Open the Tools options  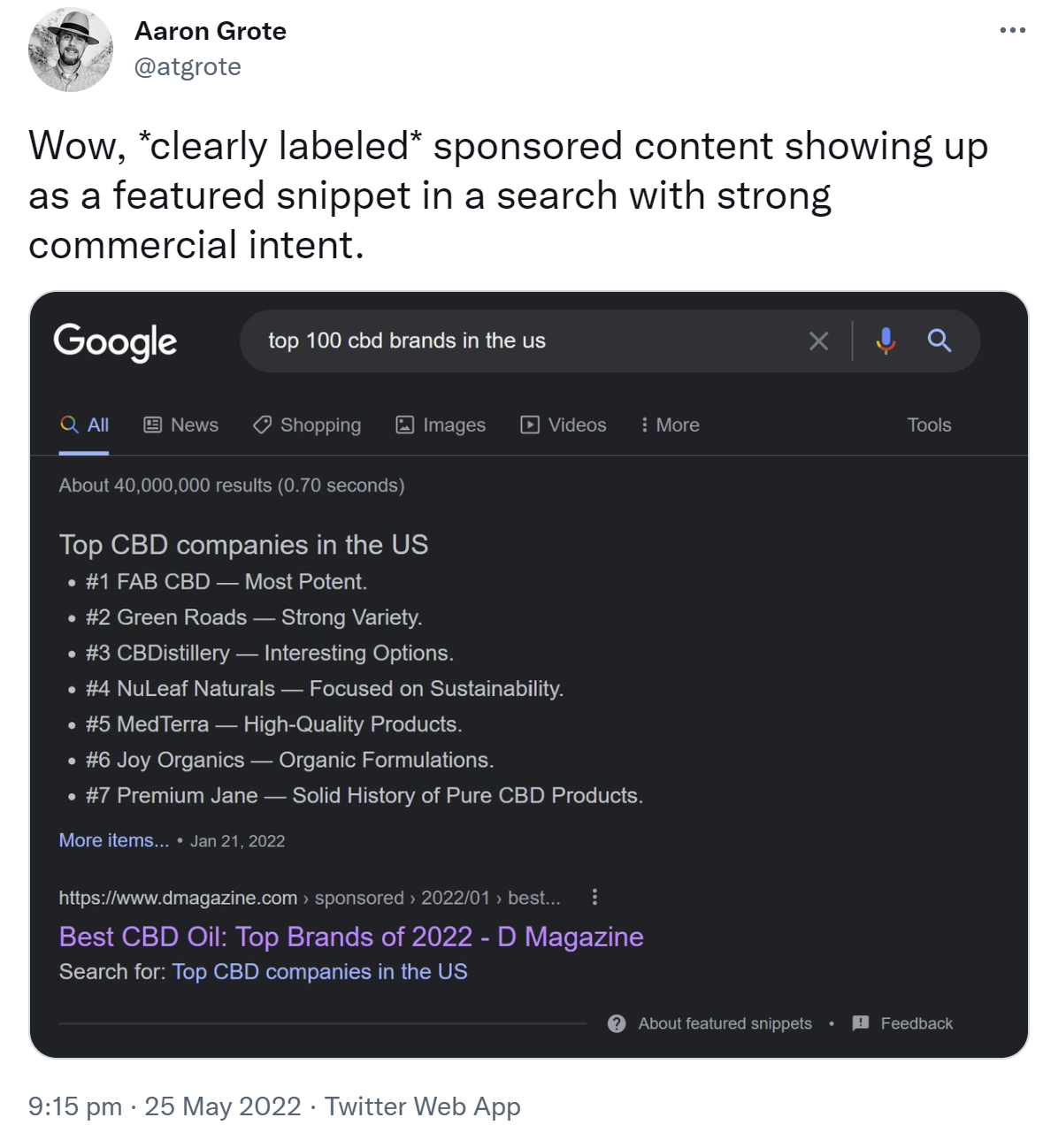tap(929, 425)
